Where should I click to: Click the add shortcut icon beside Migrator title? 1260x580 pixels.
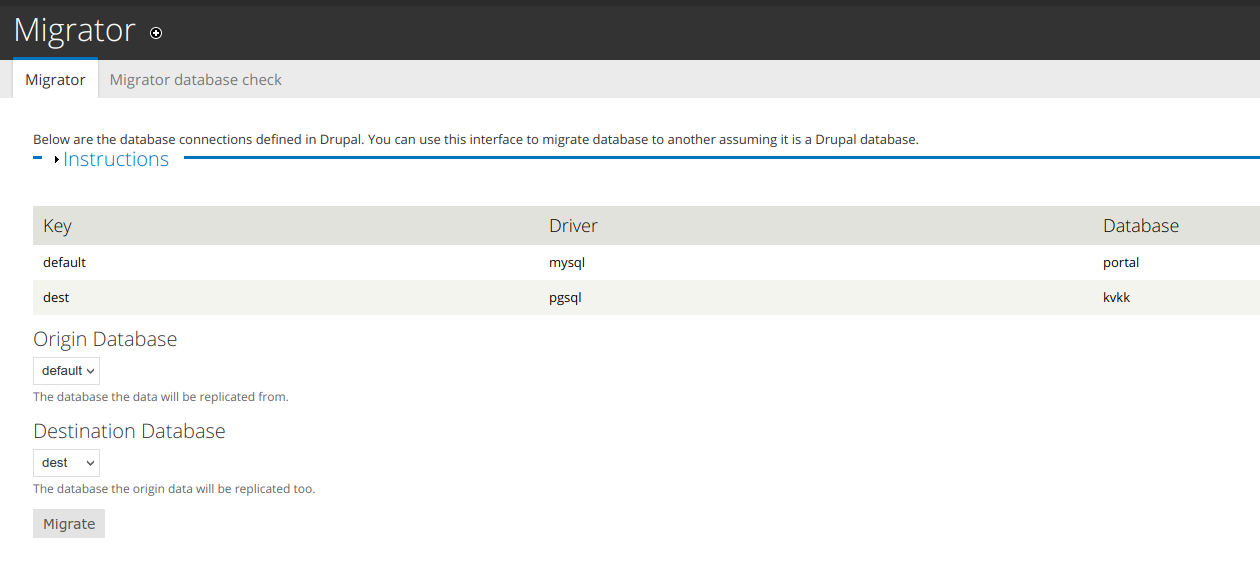156,33
